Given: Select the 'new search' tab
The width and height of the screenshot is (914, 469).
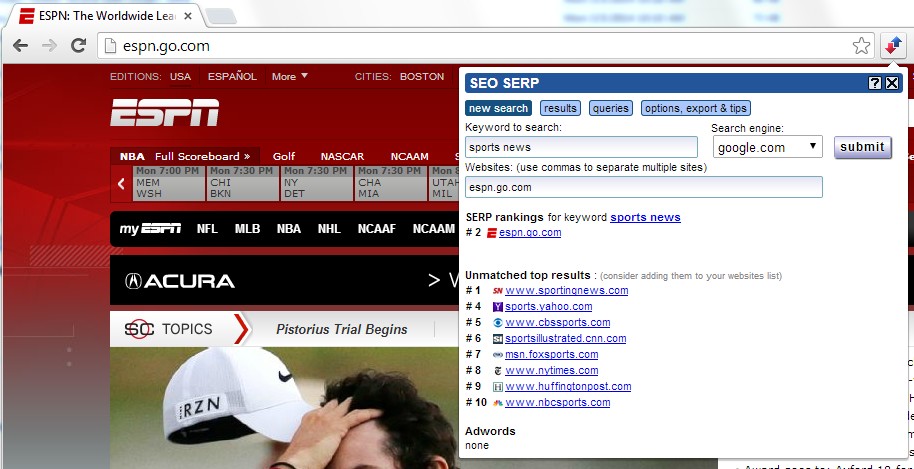Looking at the screenshot, I should [498, 108].
